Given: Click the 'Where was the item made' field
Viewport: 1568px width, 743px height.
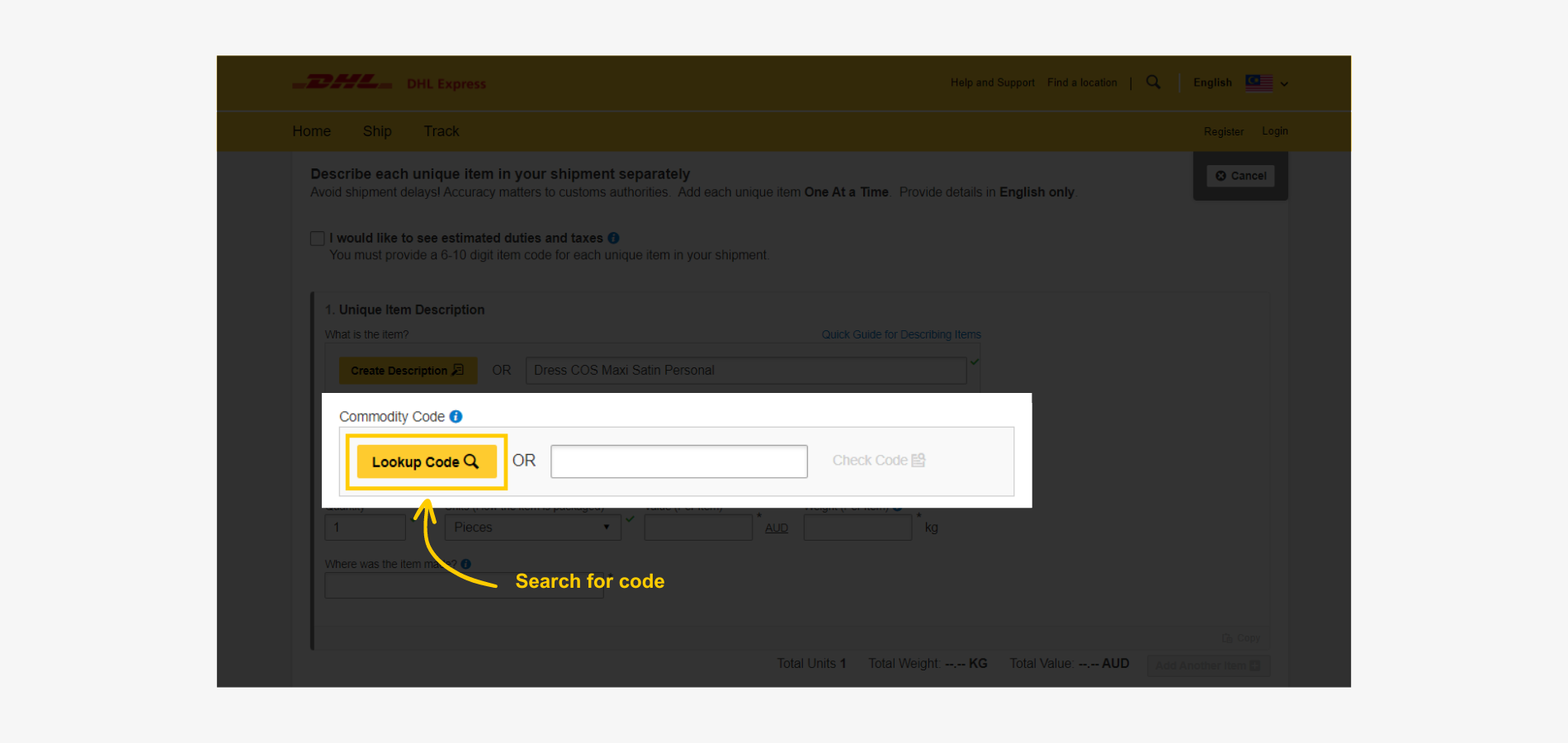Looking at the screenshot, I should (464, 585).
